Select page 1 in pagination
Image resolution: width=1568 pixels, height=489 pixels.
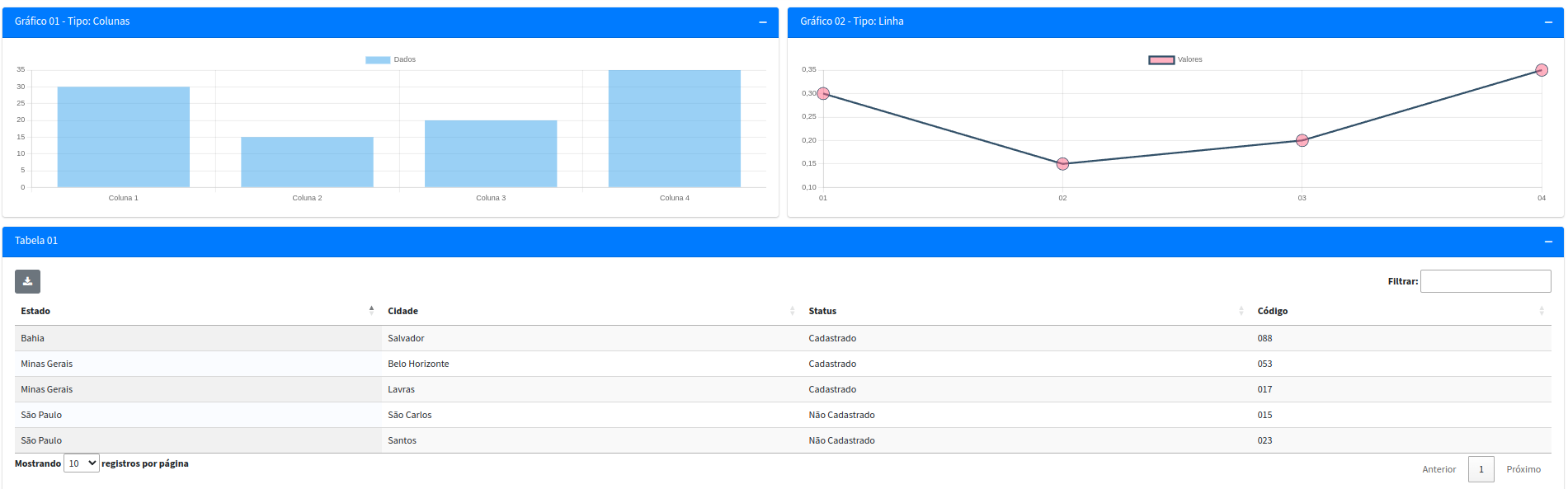[x=1481, y=469]
